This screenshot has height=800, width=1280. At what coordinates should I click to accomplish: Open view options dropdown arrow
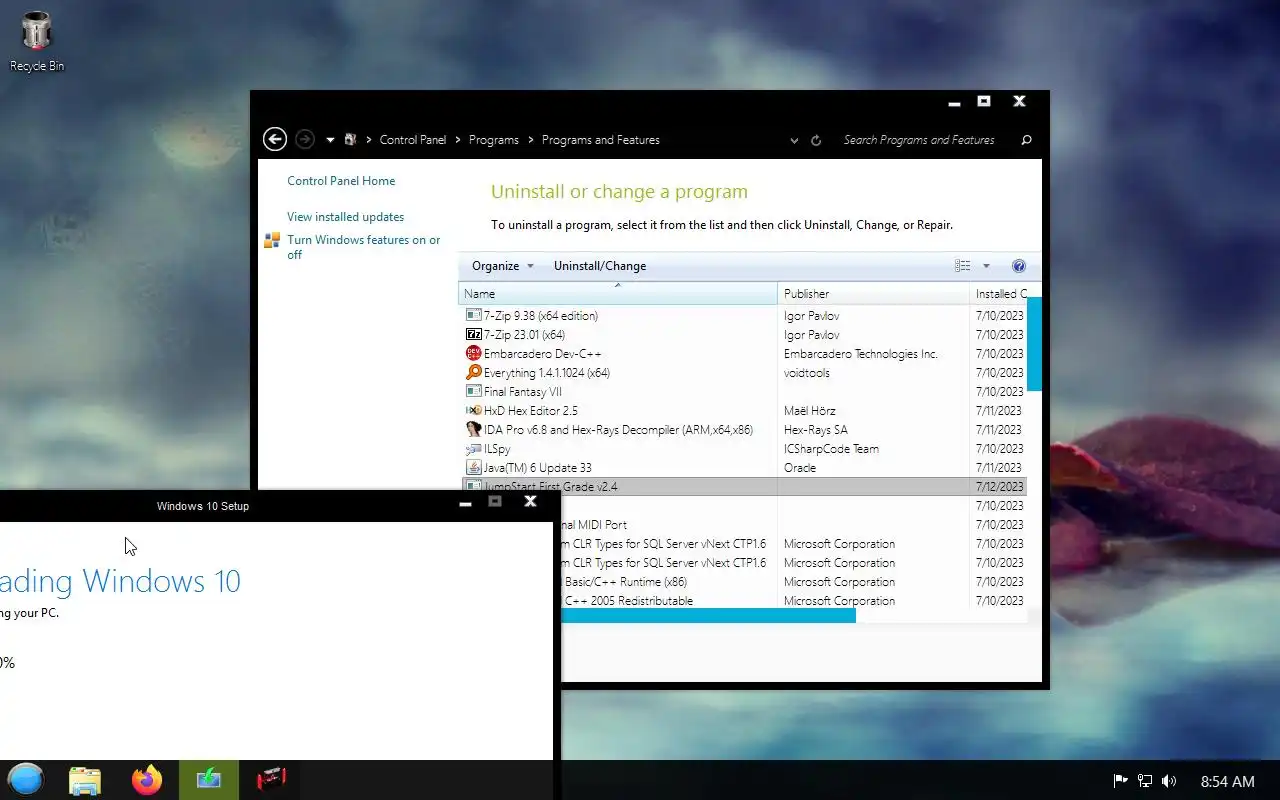point(986,266)
